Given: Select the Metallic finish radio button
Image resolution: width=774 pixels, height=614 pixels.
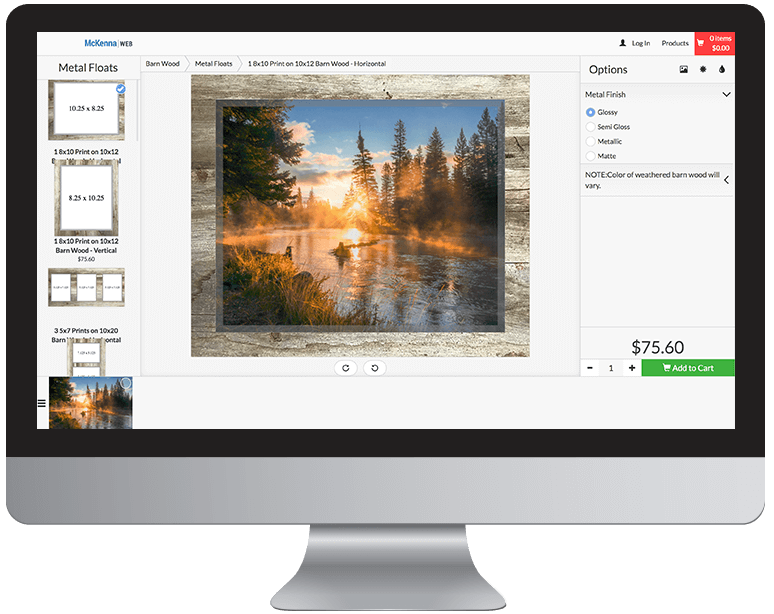Looking at the screenshot, I should point(590,142).
